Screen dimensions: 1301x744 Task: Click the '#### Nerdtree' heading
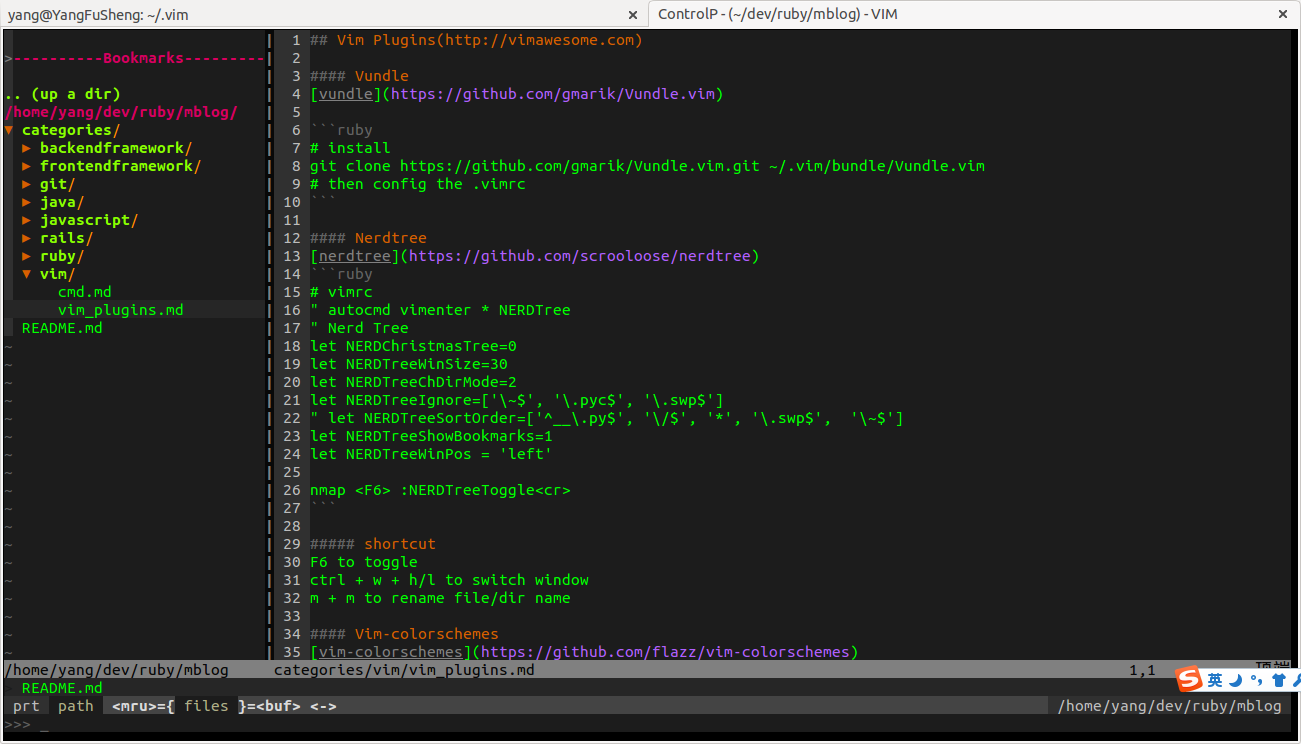point(368,238)
